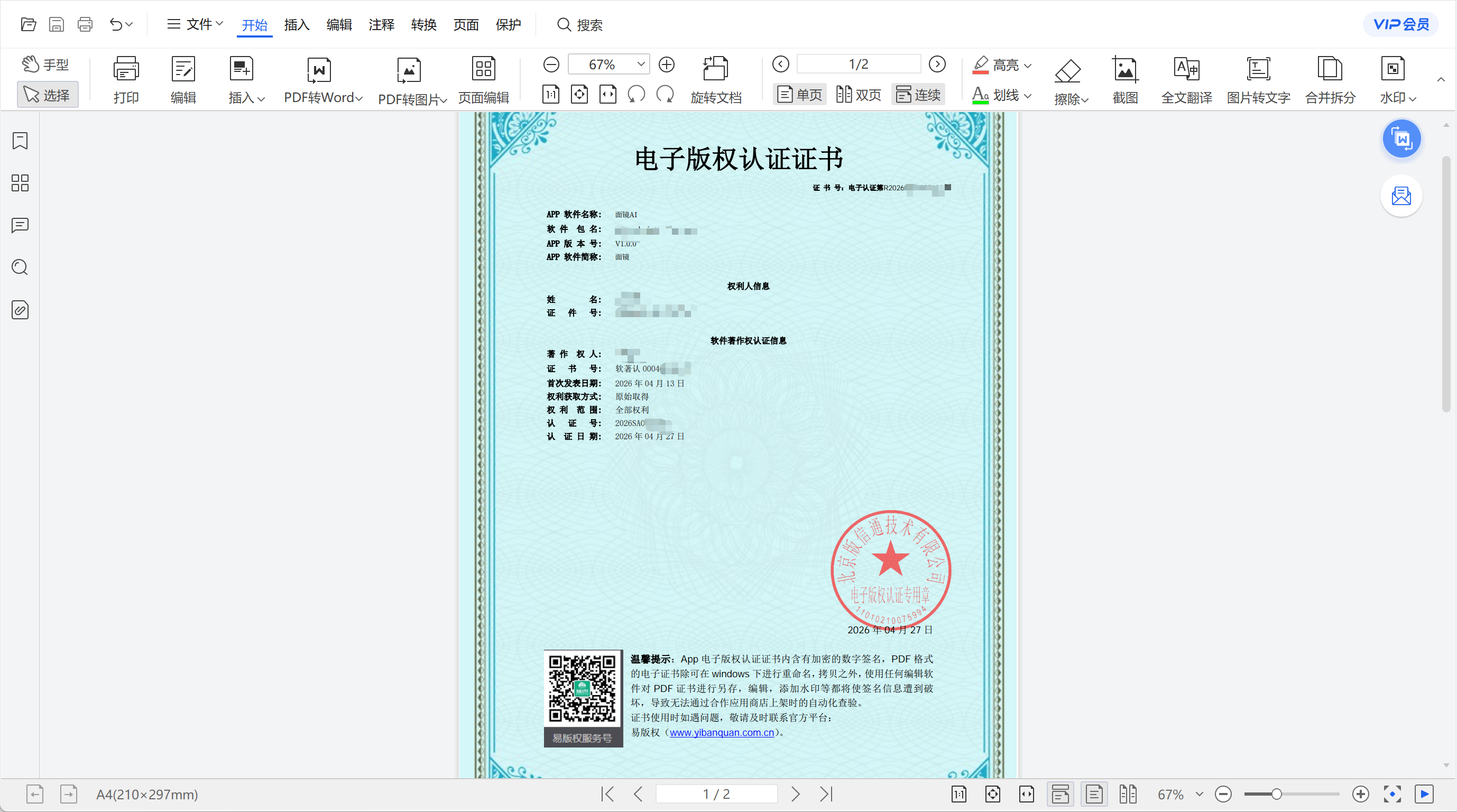The image size is (1457, 812).
Task: Rotate page clockwise
Action: (x=665, y=94)
